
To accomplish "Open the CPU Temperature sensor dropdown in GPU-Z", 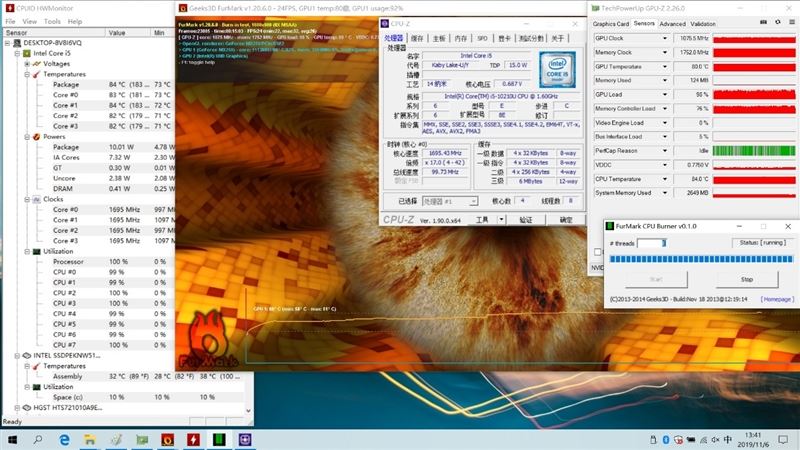I will (x=664, y=179).
